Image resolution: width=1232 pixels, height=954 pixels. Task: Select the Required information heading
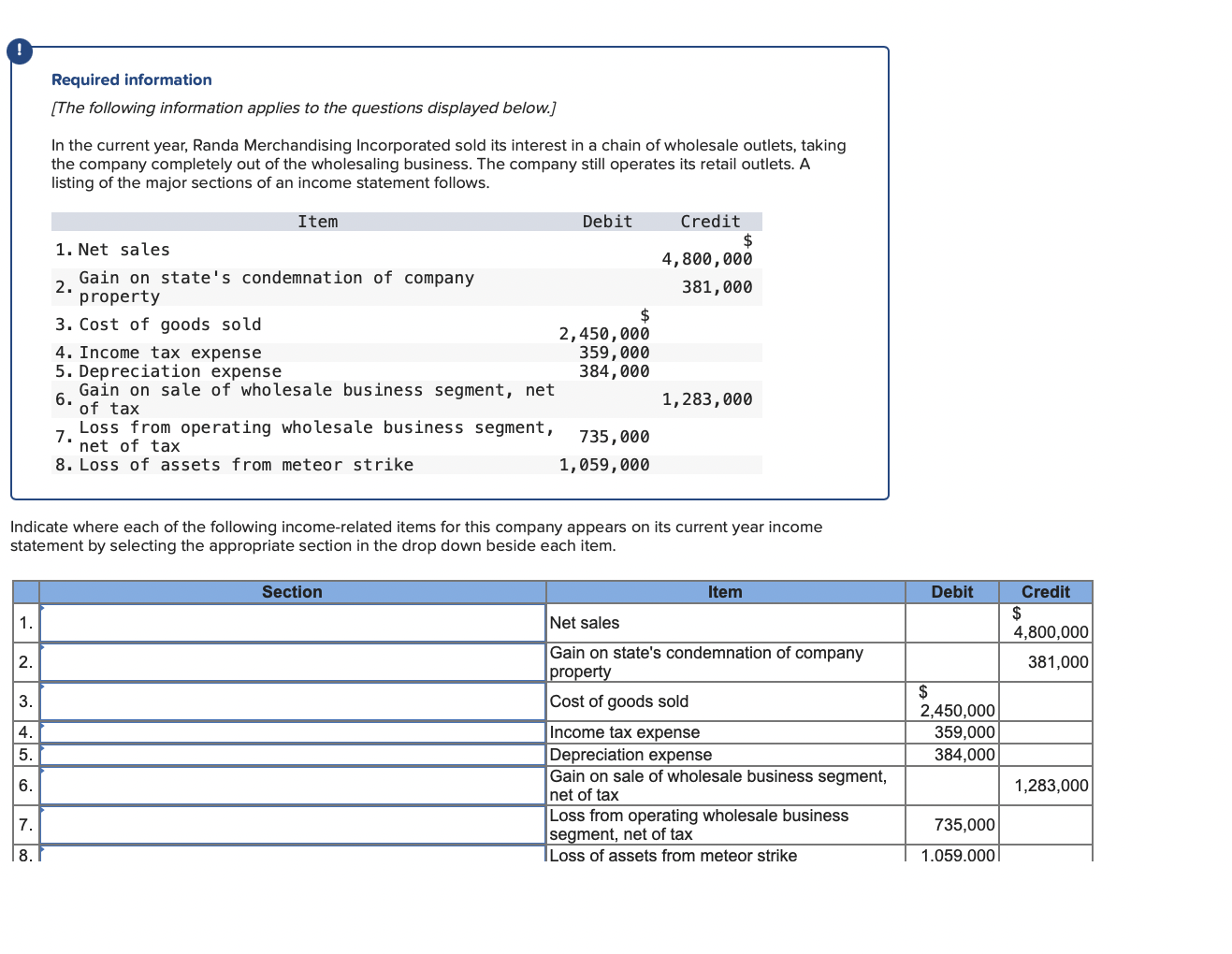(131, 79)
